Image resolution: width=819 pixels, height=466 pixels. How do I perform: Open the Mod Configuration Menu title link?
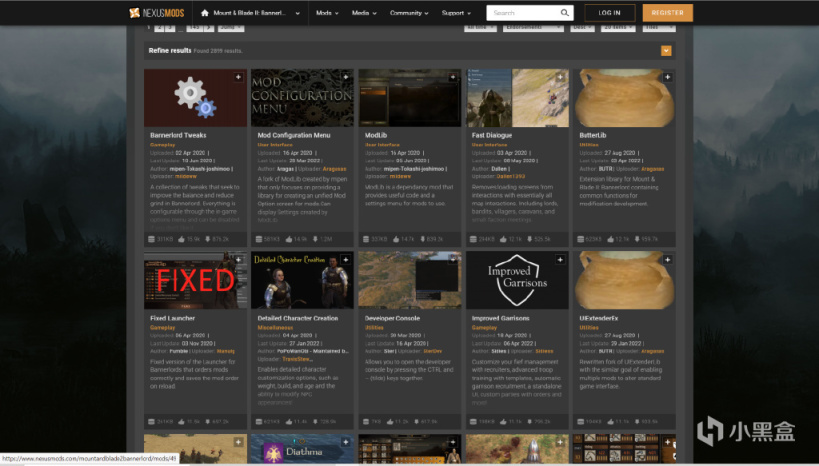(x=294, y=135)
